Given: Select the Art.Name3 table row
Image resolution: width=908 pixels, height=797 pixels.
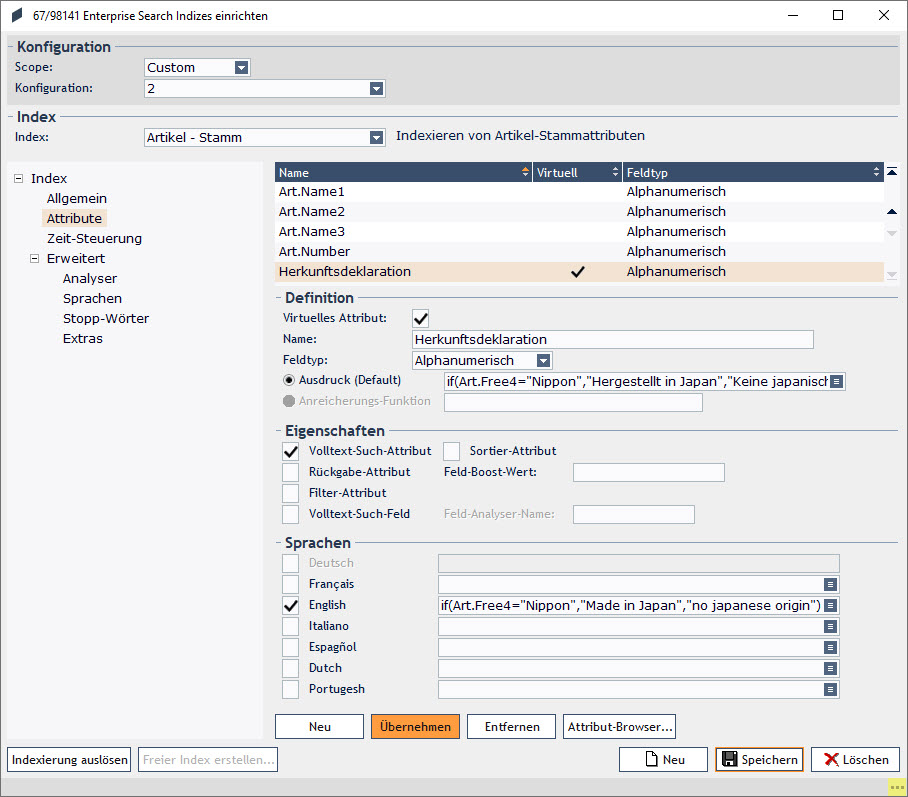Looking at the screenshot, I should [579, 232].
